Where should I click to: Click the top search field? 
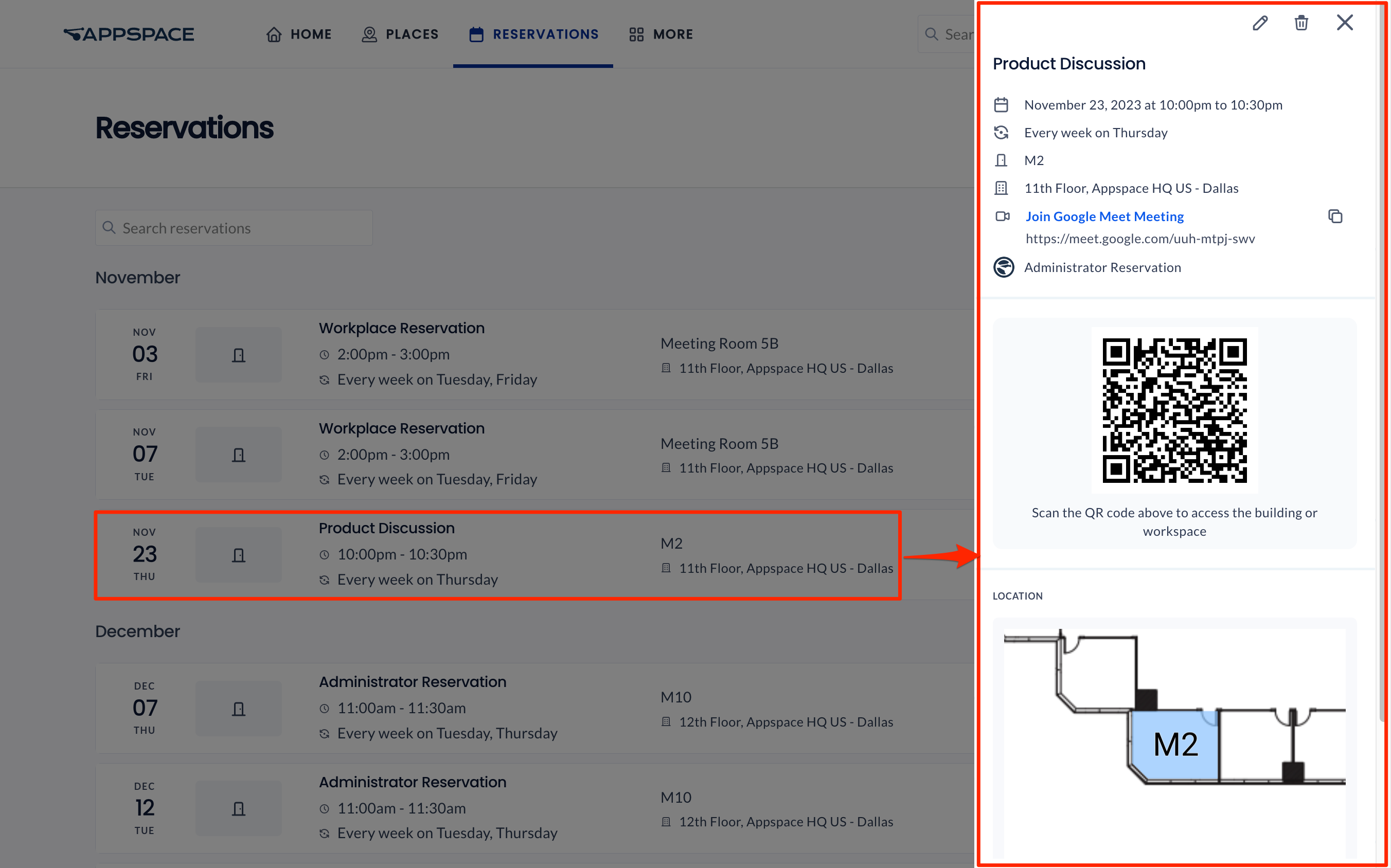point(947,34)
